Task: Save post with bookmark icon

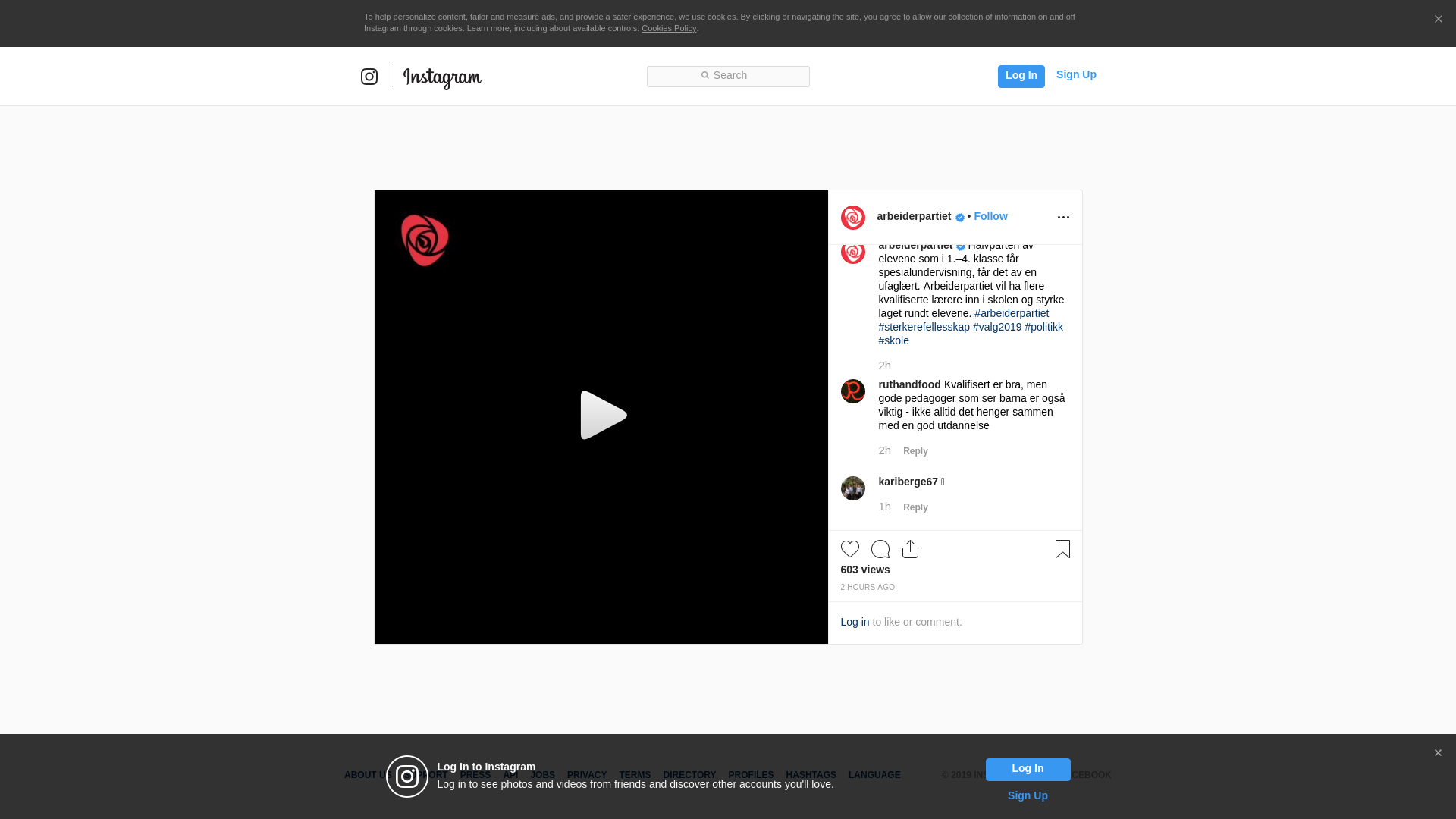Action: click(x=1062, y=549)
